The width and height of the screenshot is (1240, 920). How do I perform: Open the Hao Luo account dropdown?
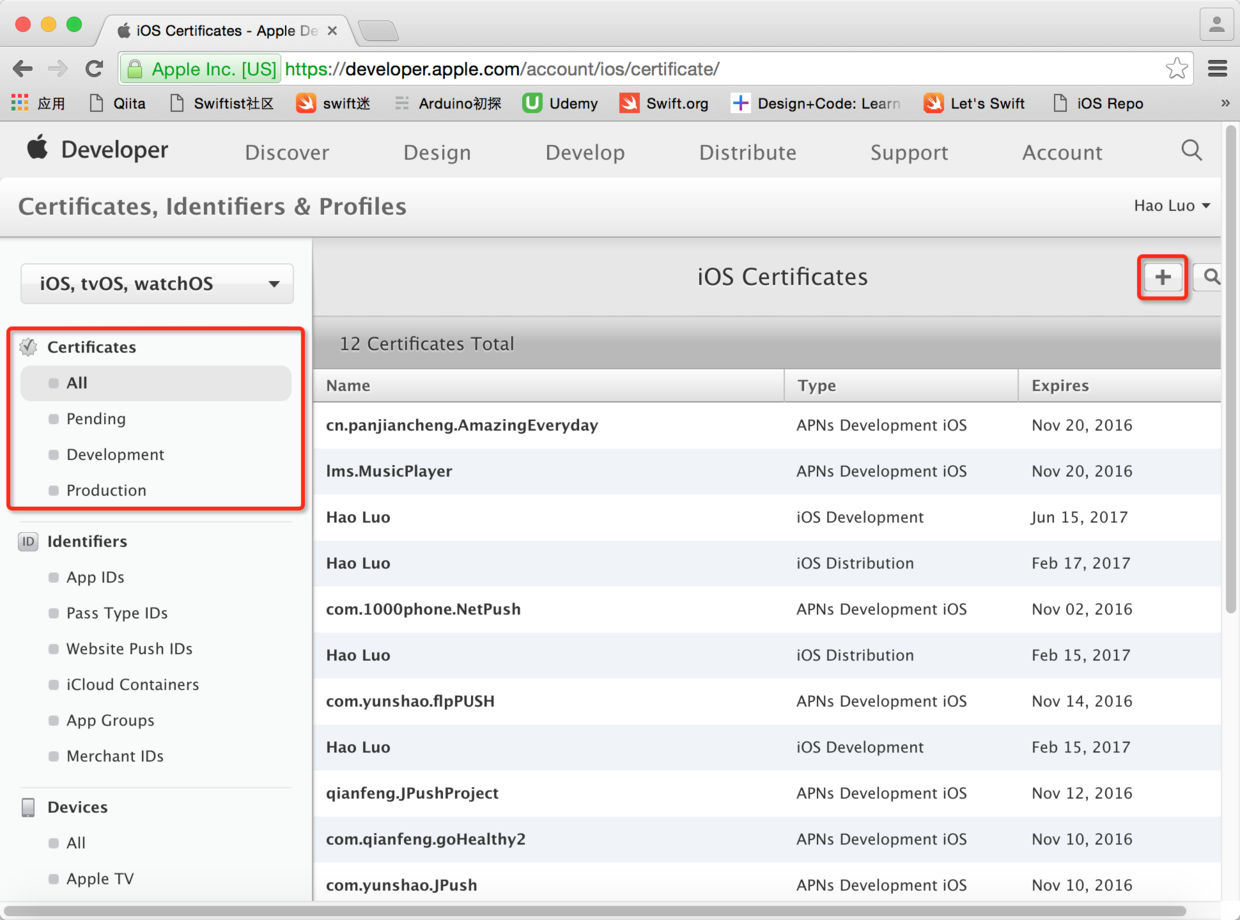coord(1172,206)
